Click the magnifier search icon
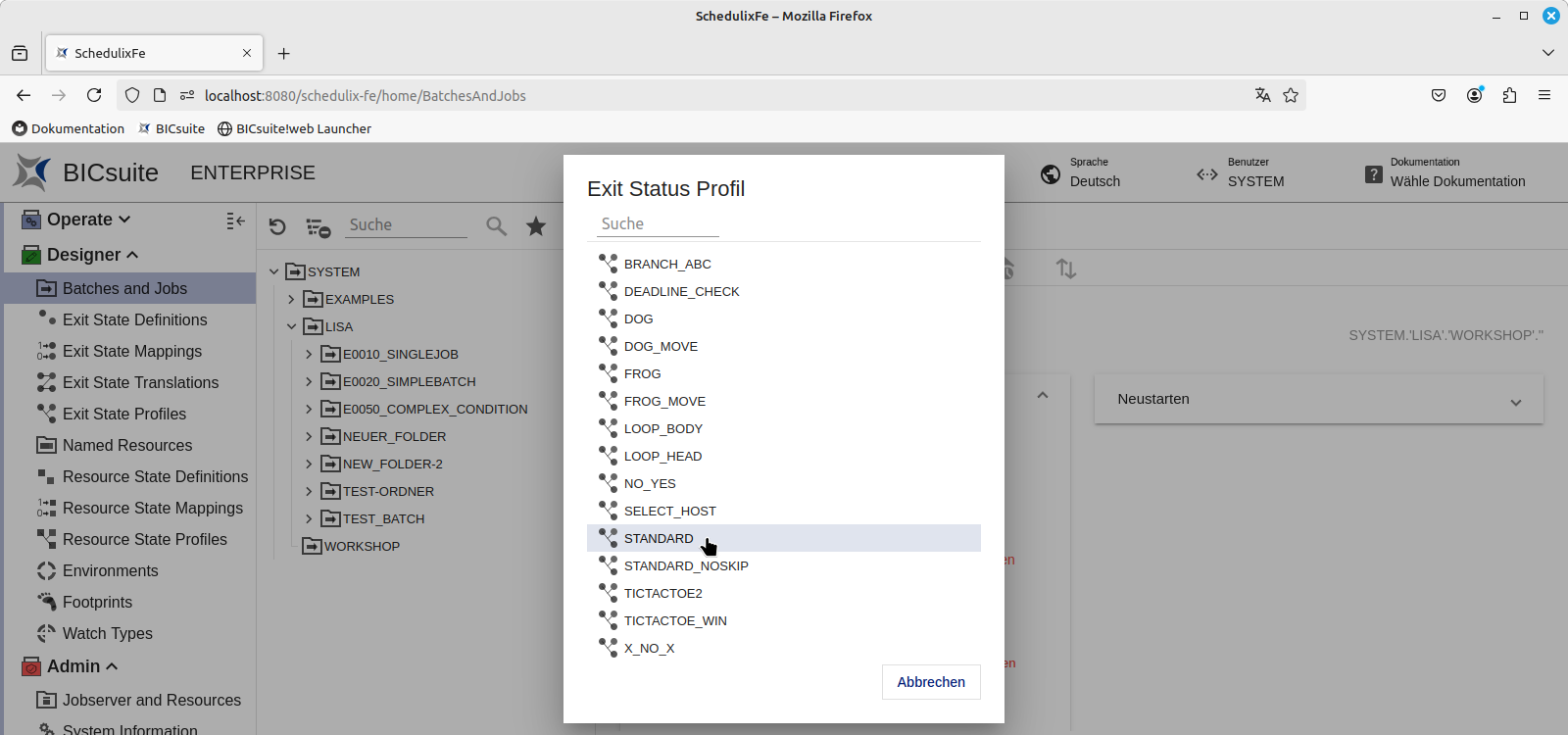Screen dimensions: 1568x735 (x=497, y=226)
